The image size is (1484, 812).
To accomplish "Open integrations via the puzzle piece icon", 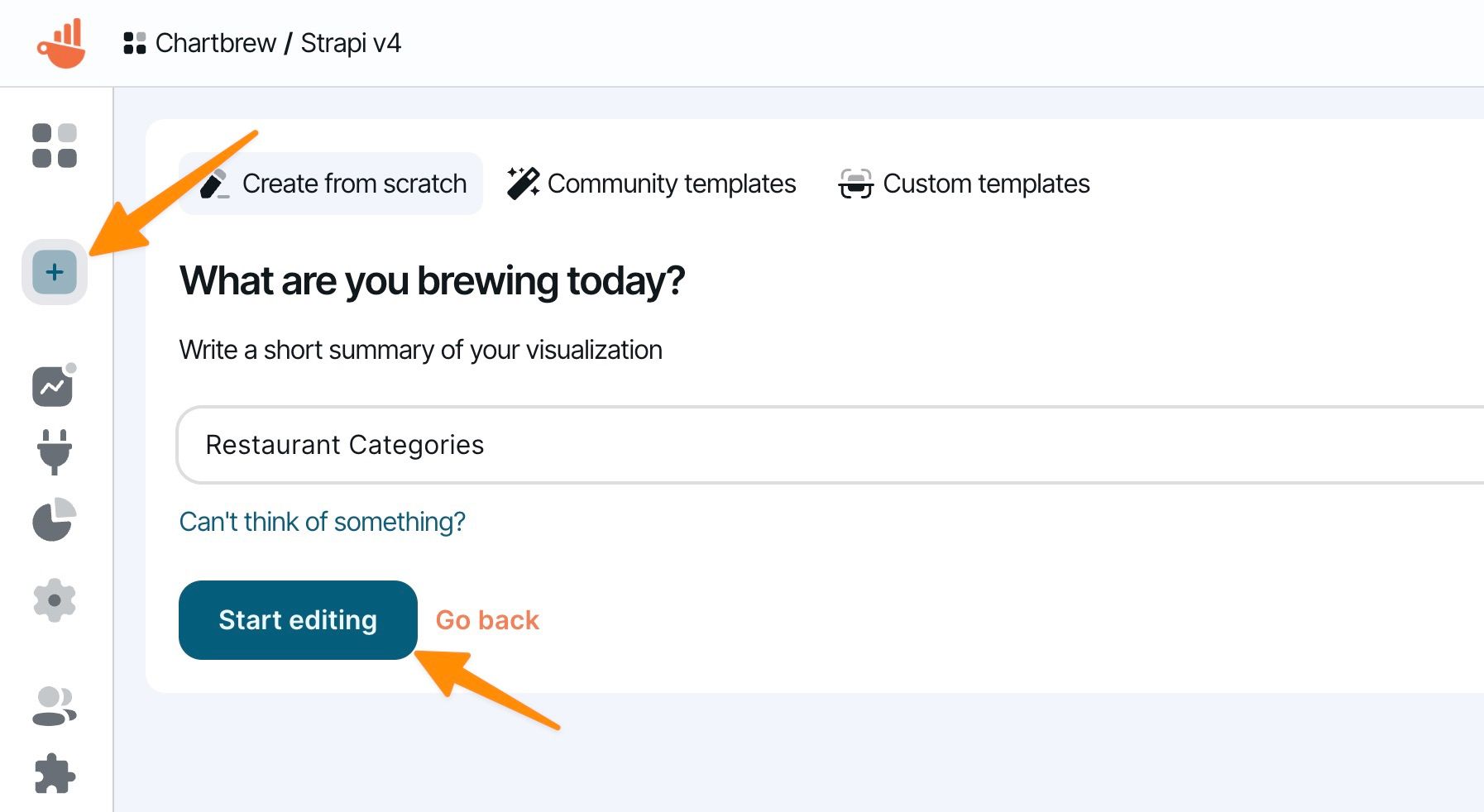I will [x=55, y=774].
